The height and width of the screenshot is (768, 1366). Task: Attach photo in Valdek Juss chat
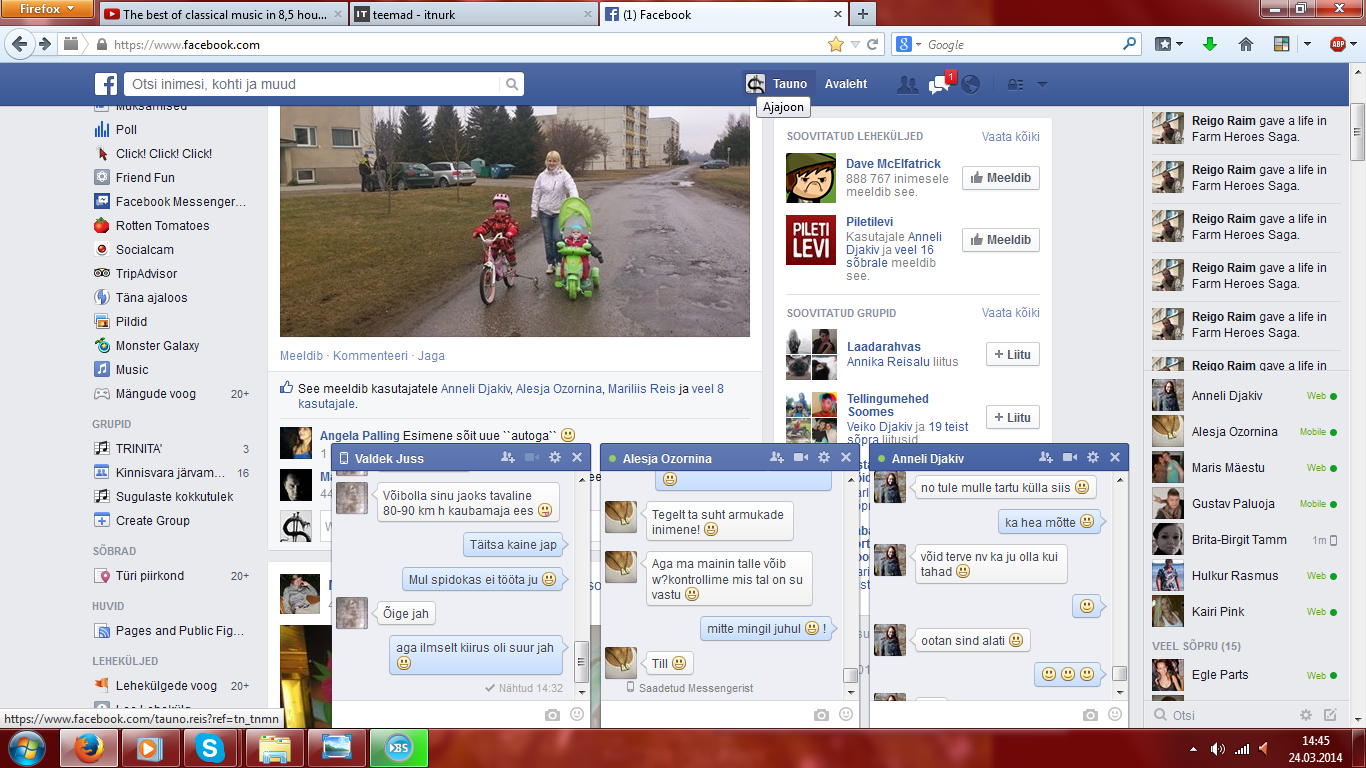(552, 715)
